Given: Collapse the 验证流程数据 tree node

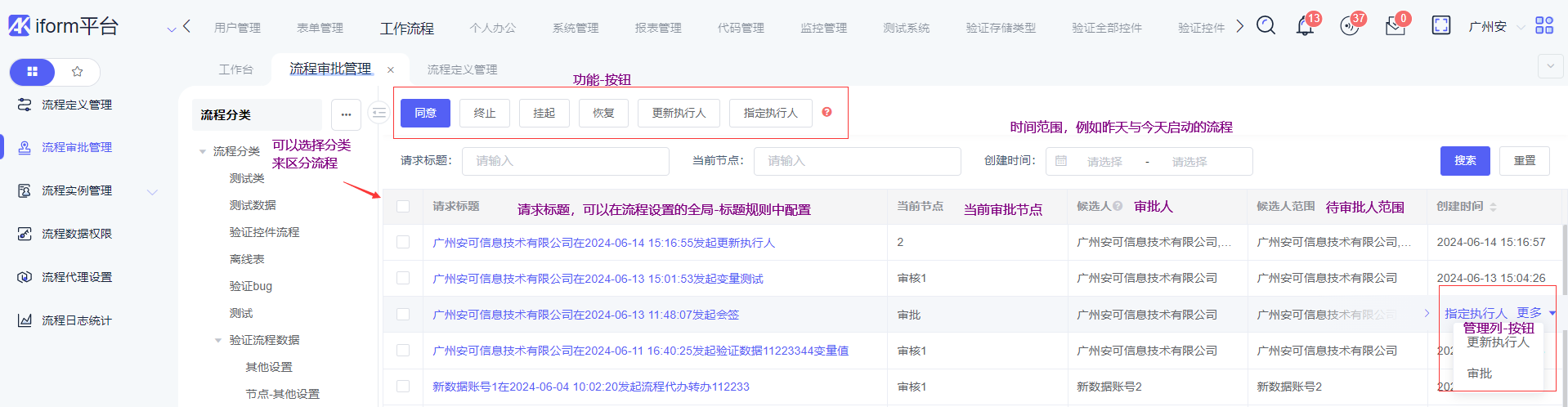Looking at the screenshot, I should pos(218,340).
